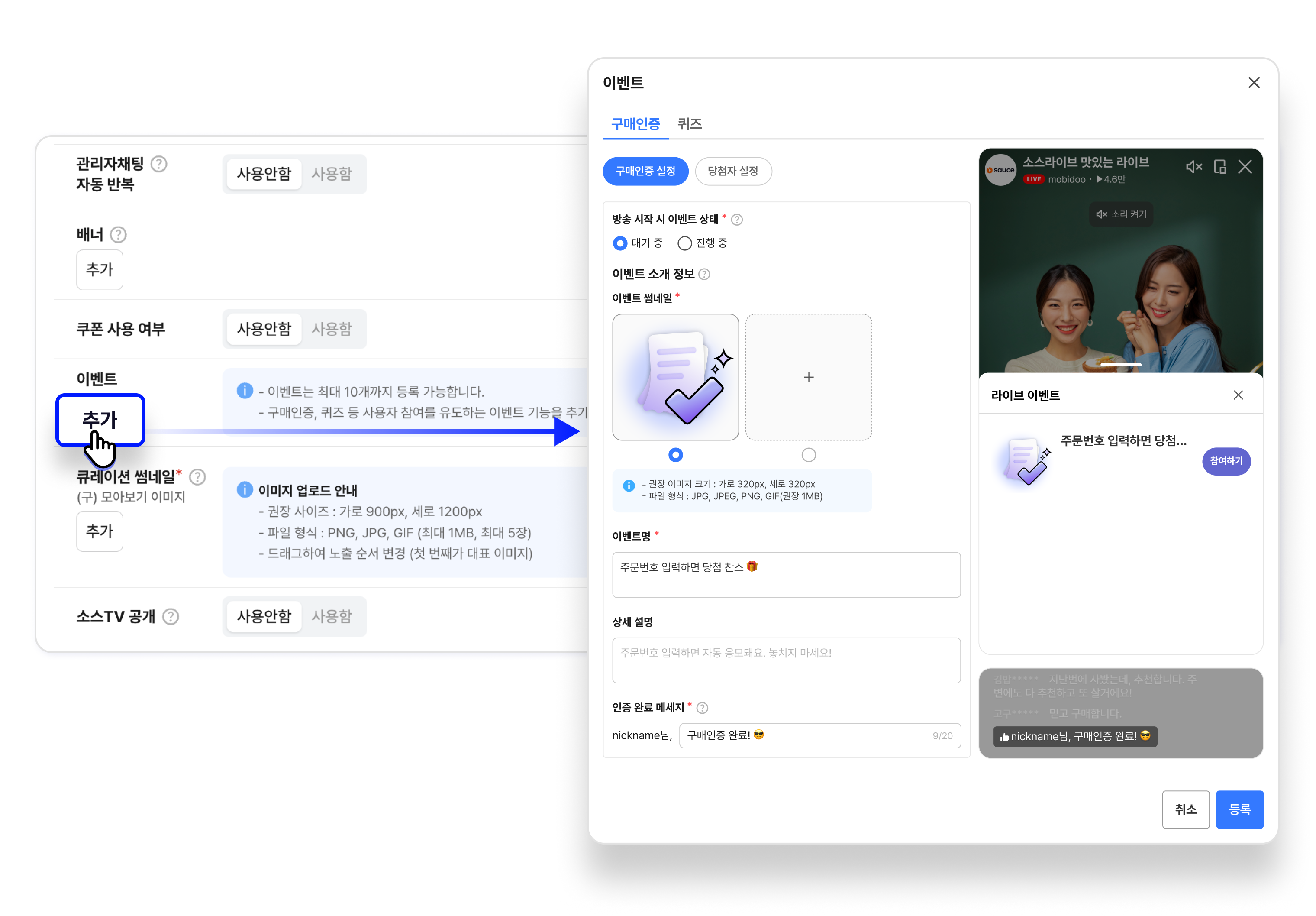1316x916 pixels.
Task: Open help for 이벤트 소개 정보
Action: (704, 274)
